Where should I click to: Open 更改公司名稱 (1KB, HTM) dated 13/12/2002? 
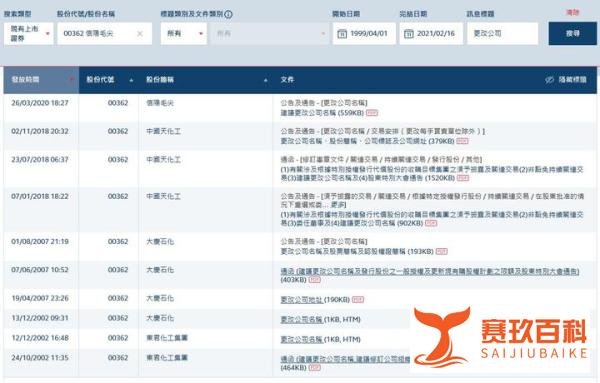point(302,319)
